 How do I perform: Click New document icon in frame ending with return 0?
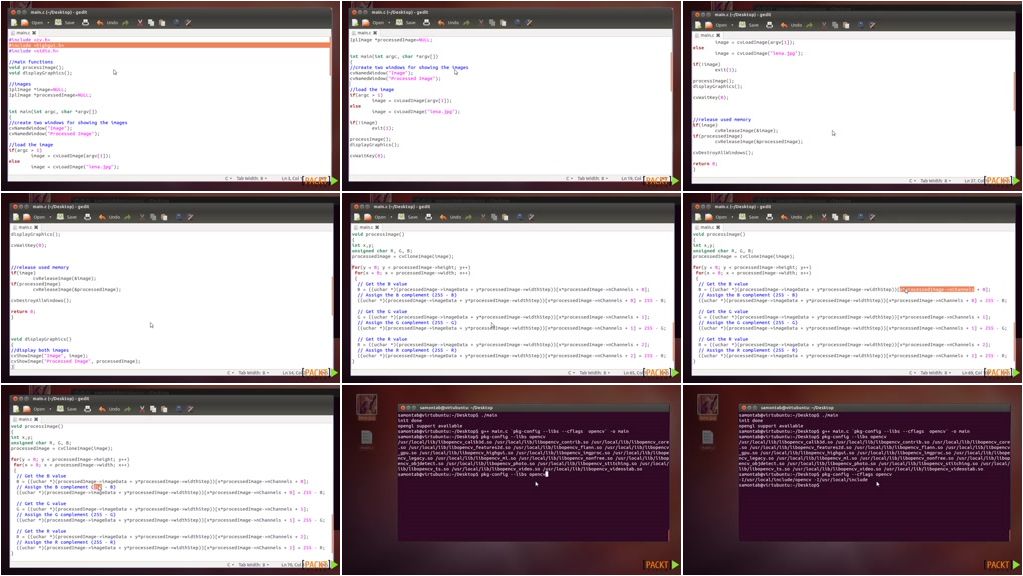[x=698, y=25]
